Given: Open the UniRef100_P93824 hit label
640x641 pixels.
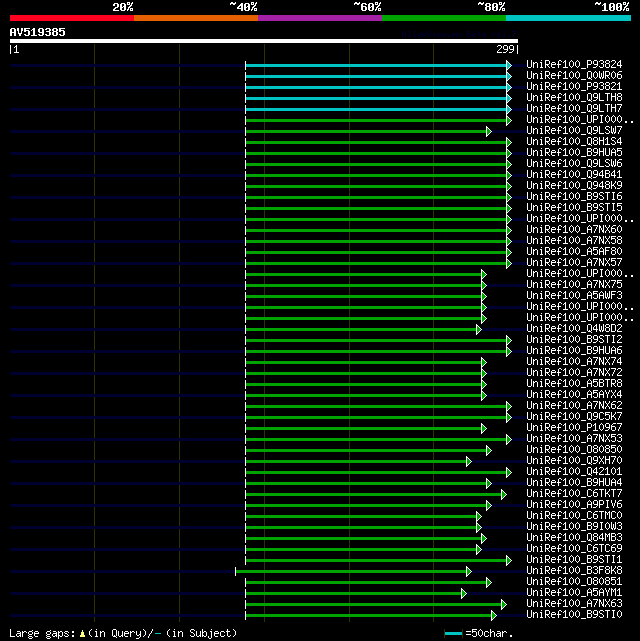Looking at the screenshot, I should coord(574,65).
